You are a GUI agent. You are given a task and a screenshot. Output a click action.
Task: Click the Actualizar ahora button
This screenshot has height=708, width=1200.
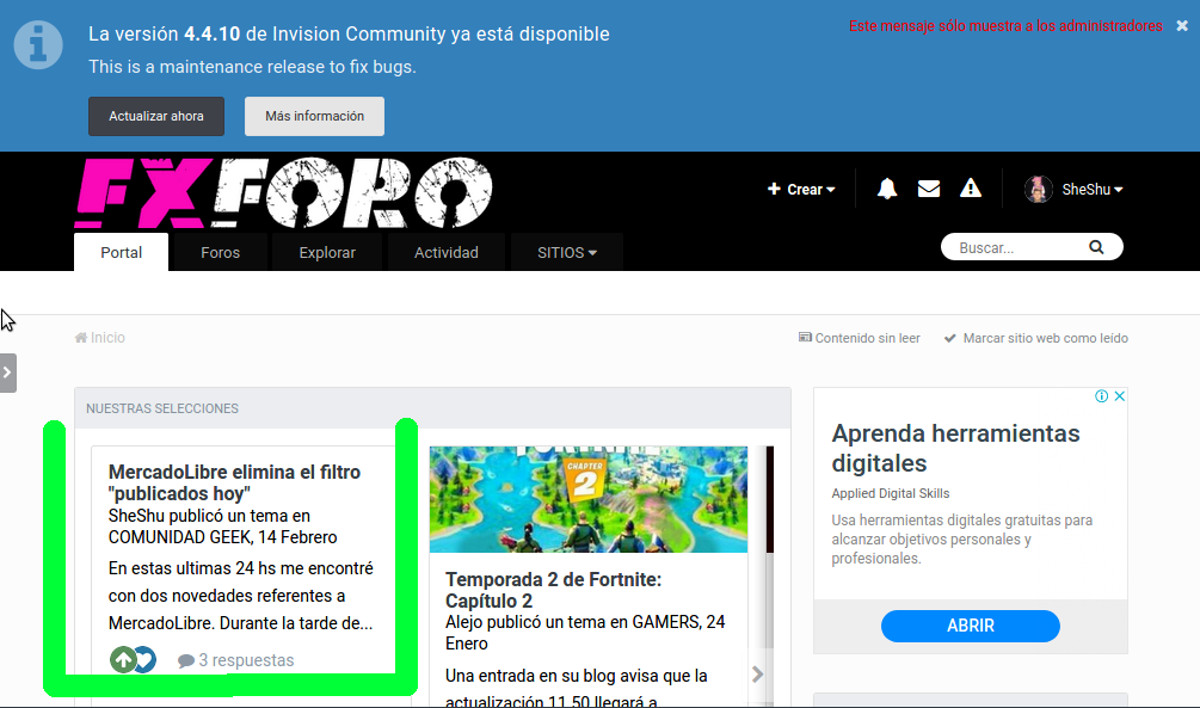(x=156, y=116)
